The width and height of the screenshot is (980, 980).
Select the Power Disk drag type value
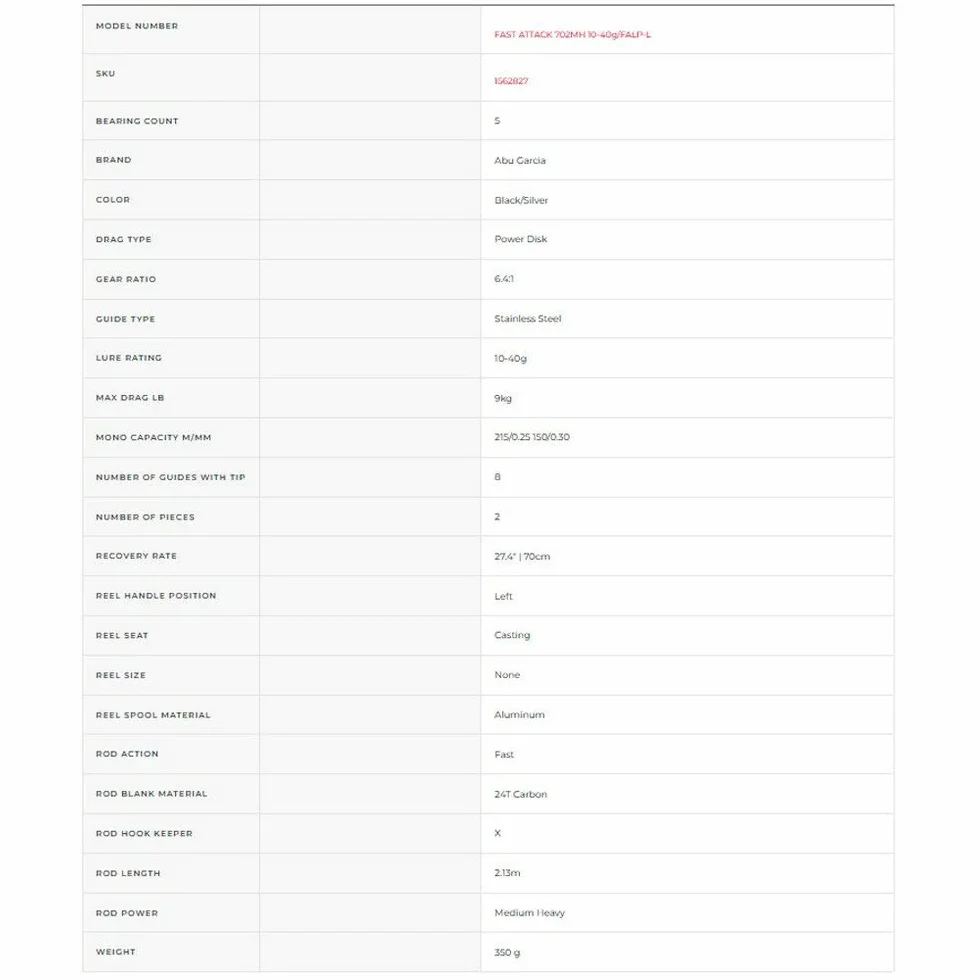pos(520,239)
